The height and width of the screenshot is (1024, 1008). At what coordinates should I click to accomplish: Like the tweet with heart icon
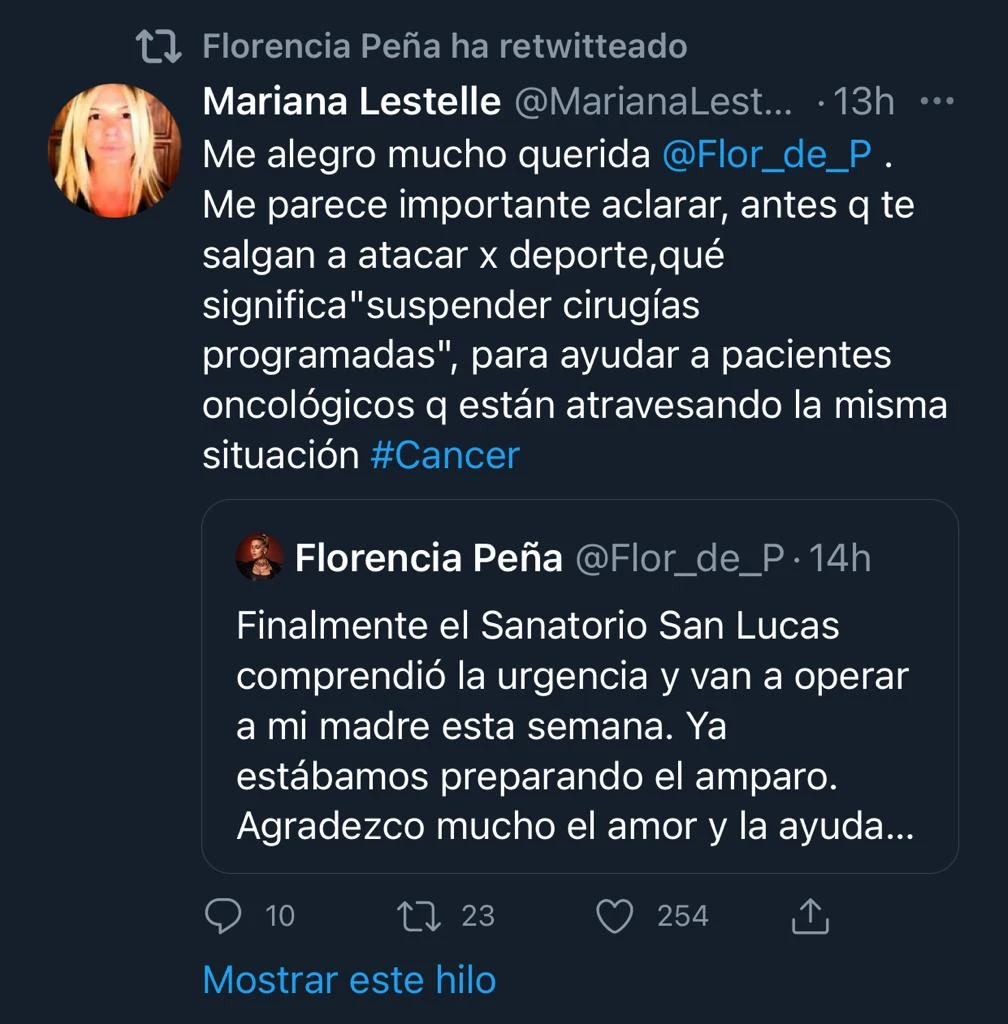tap(614, 915)
